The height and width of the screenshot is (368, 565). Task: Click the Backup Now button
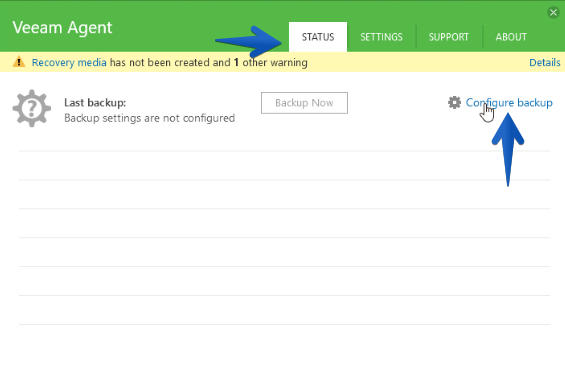coord(304,103)
